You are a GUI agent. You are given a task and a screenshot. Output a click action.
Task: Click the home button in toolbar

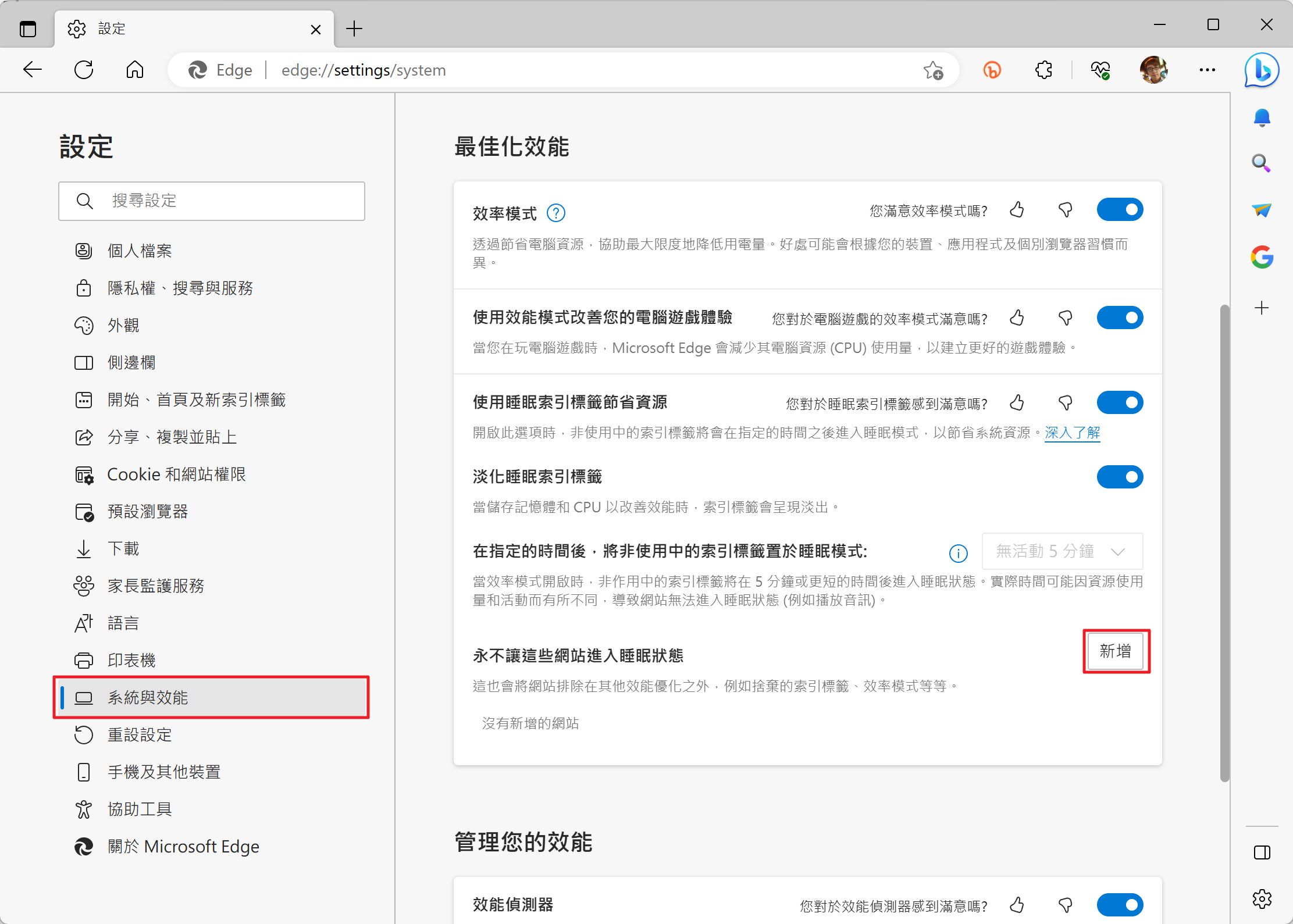[x=135, y=70]
